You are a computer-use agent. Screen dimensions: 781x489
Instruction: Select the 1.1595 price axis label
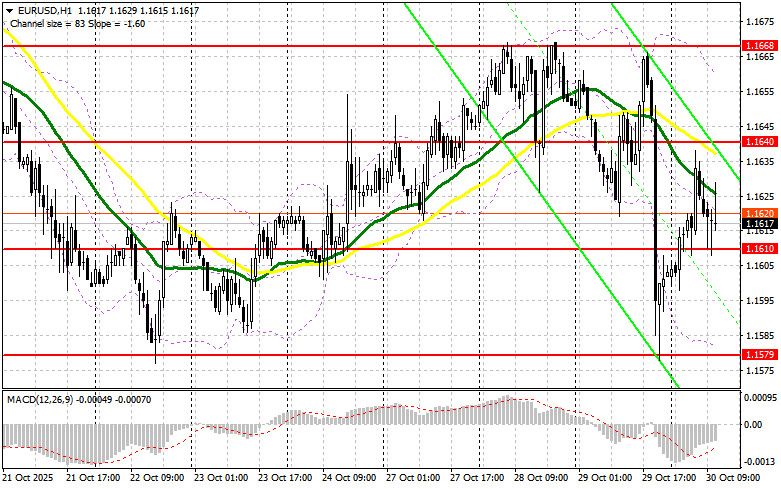[761, 300]
